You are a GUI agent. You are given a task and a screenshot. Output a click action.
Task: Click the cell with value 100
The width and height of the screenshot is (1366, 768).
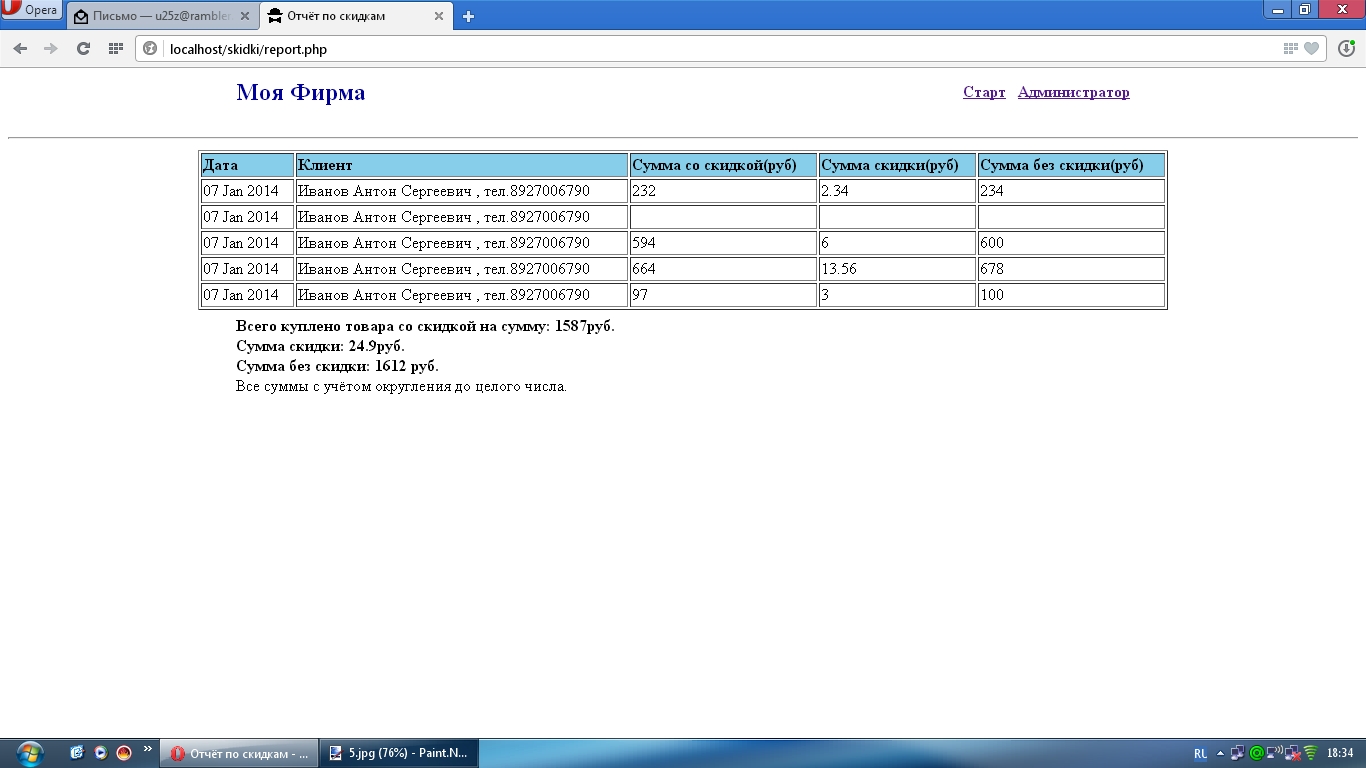click(1071, 295)
